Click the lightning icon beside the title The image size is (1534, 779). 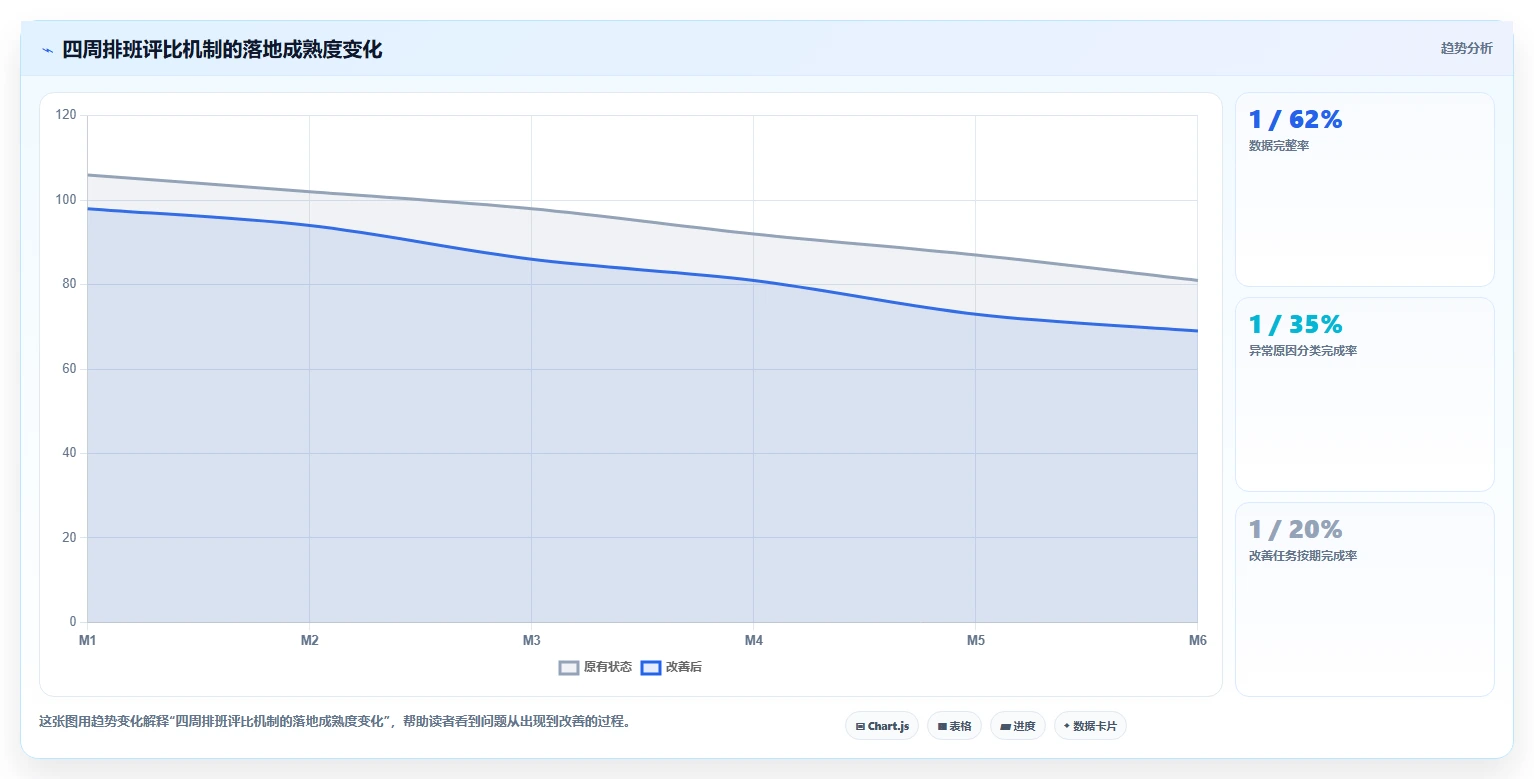(x=47, y=50)
